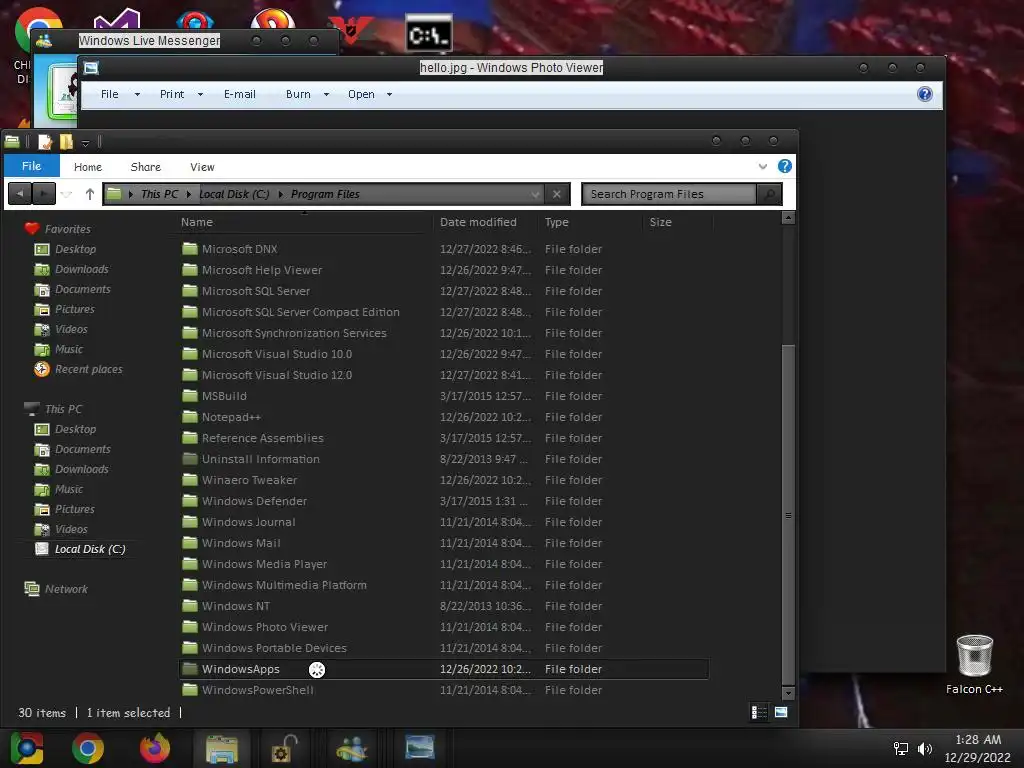The height and width of the screenshot is (768, 1024).
Task: Click Photo Viewer taskbar icon
Action: [x=419, y=748]
